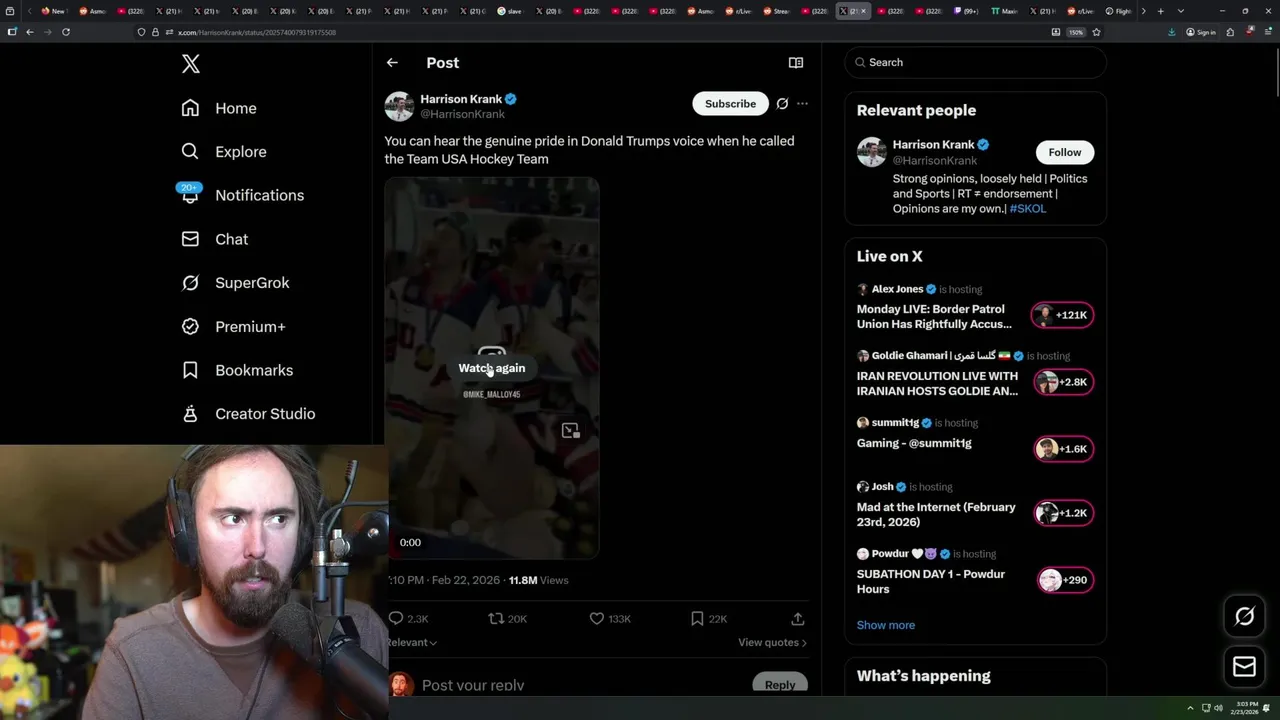Click the taskbar volume icon
The image size is (1280, 720).
point(1218,708)
